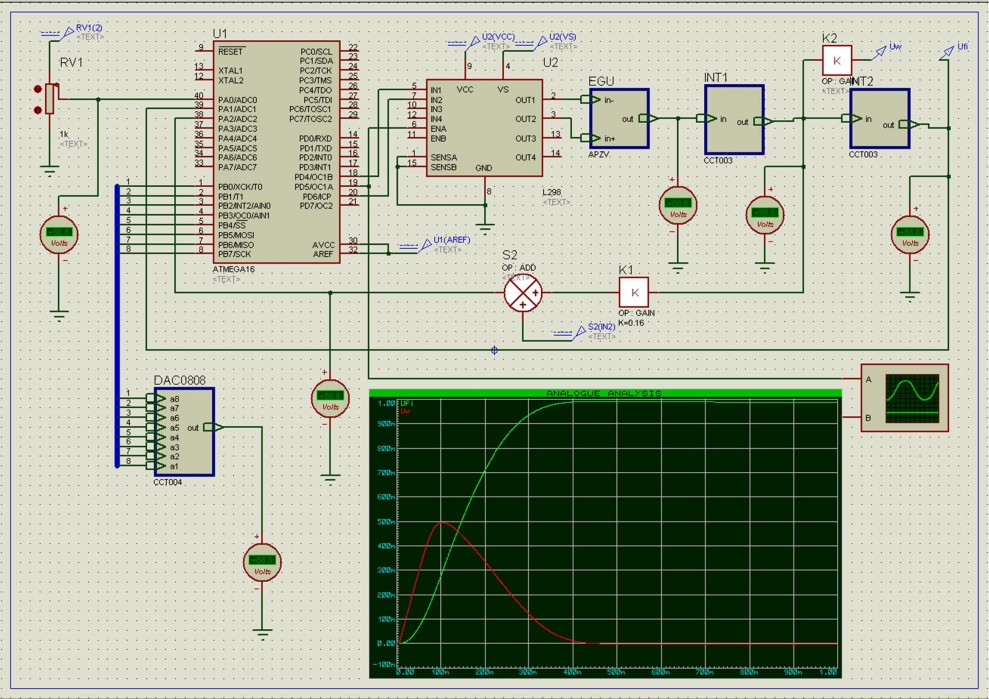Click the INT1 integrator block
This screenshot has width=989, height=699.
pos(733,119)
